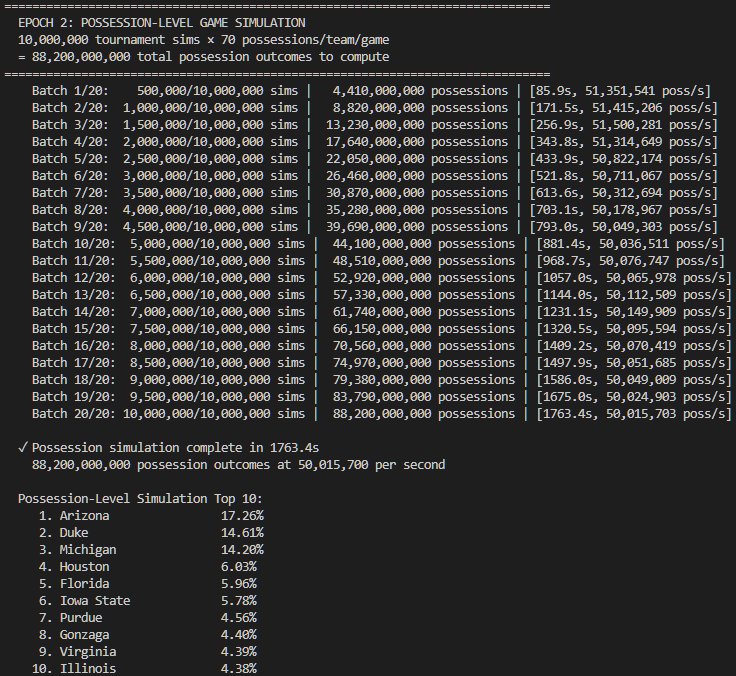Viewport: 736px width, 676px height.
Task: Click the 'Batch 17/20:' output line
Action: pyautogui.click(x=382, y=363)
